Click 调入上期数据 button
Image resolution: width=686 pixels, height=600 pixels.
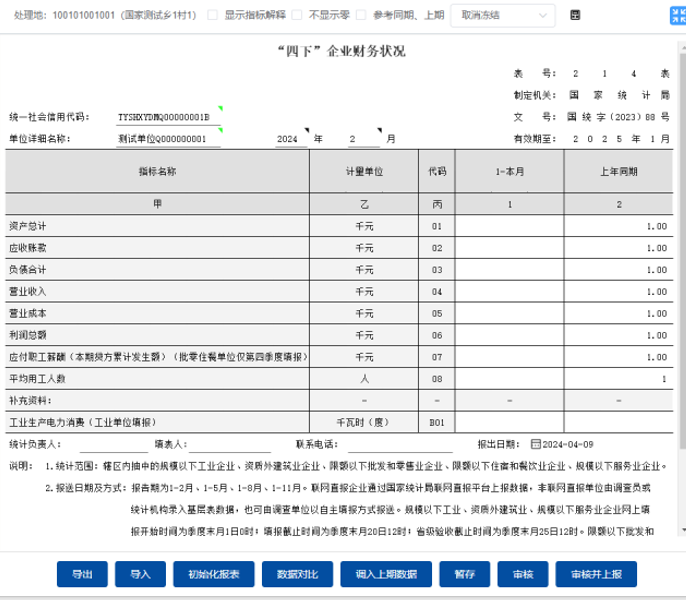[385, 574]
